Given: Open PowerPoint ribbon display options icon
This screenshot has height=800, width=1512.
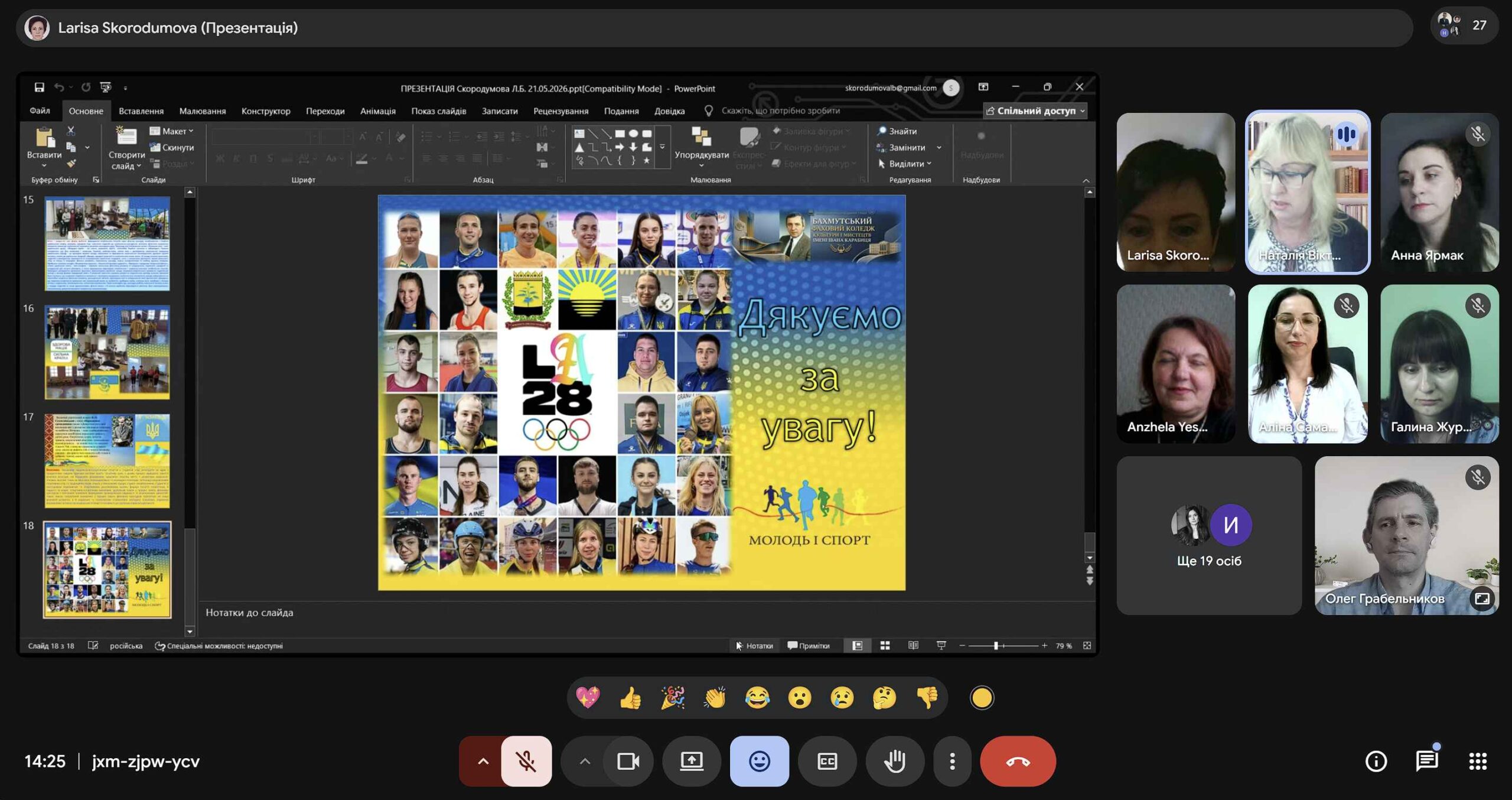Looking at the screenshot, I should point(983,87).
